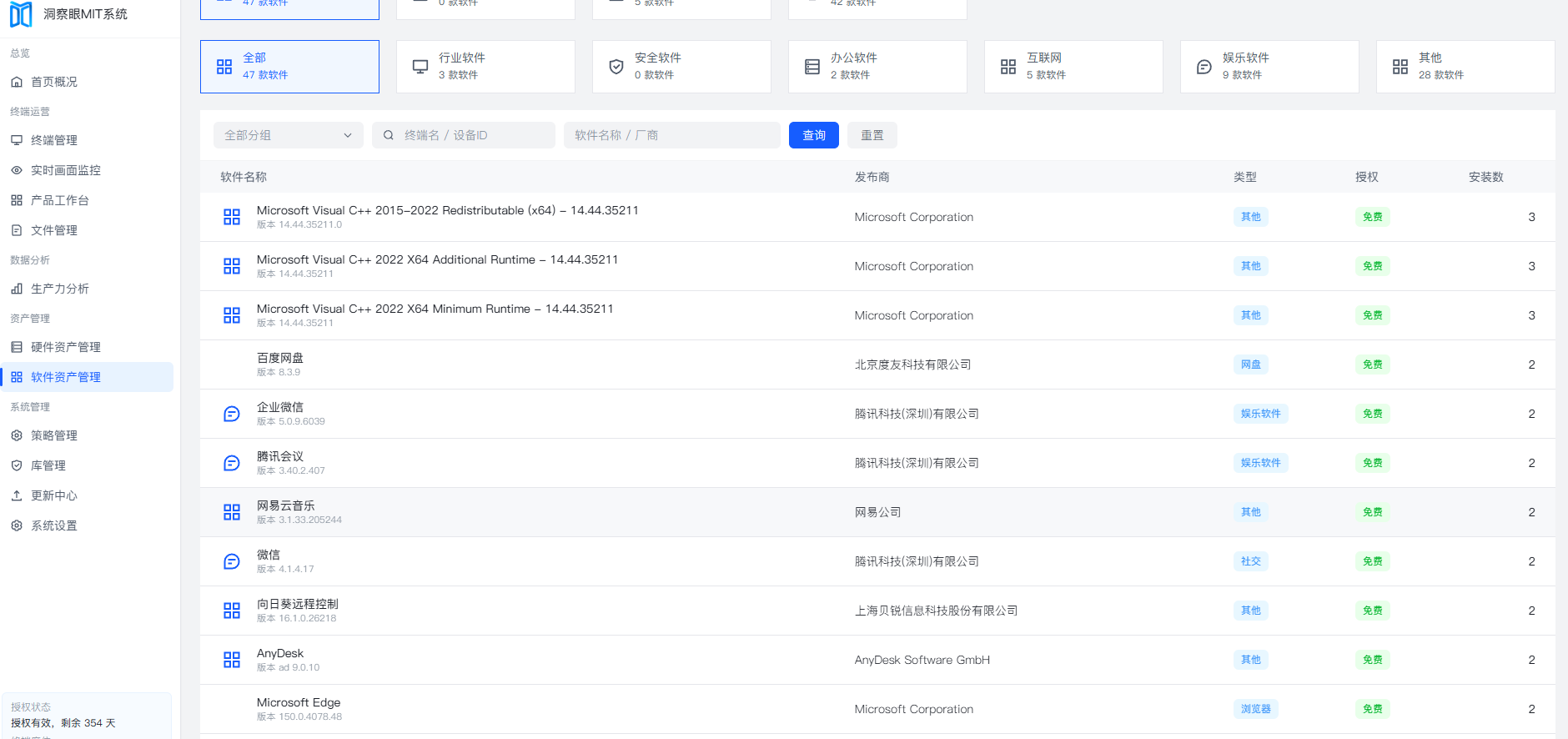Click the 软件资产管理 sidebar icon
1568x739 pixels.
(17, 377)
